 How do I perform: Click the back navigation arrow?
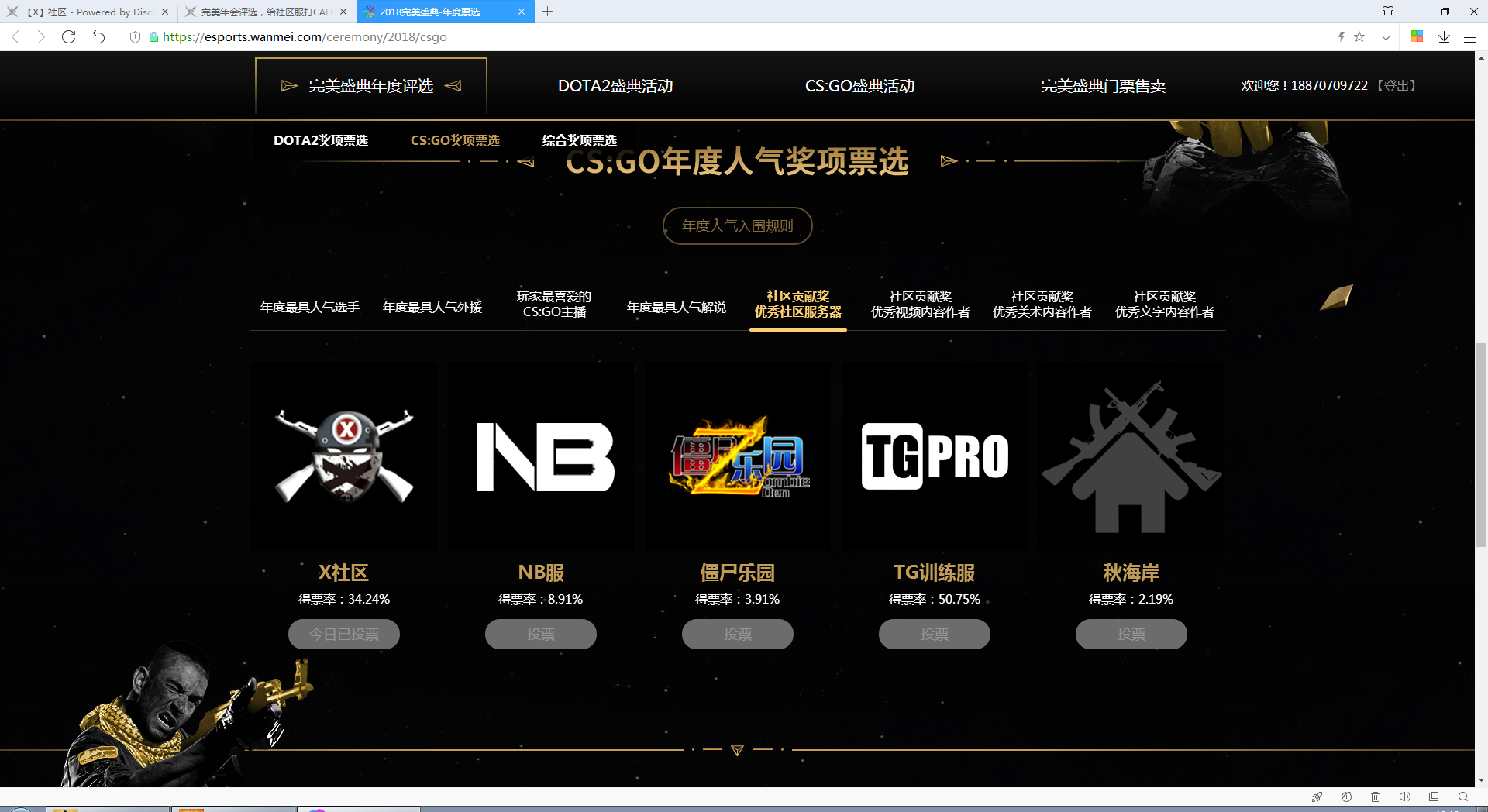(x=15, y=36)
